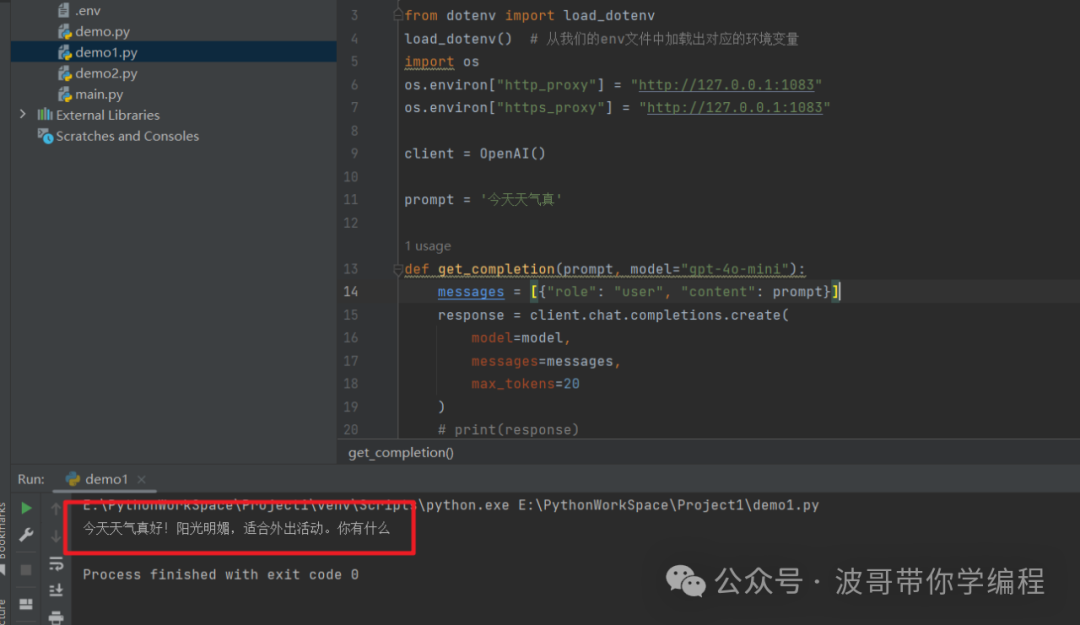The width and height of the screenshot is (1080, 625).
Task: Click 'model=model,' on line 16
Action: 521,338
